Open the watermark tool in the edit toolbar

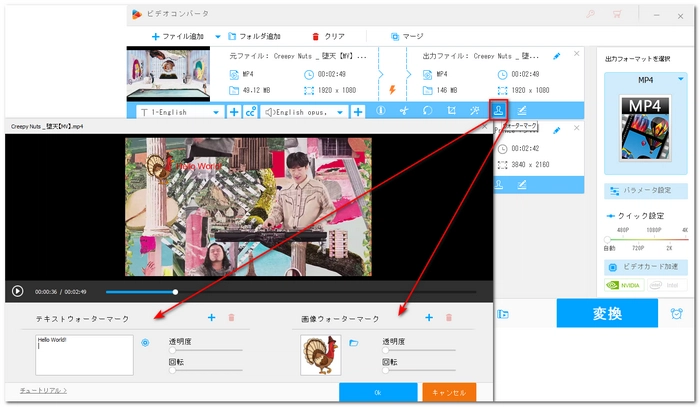[498, 111]
